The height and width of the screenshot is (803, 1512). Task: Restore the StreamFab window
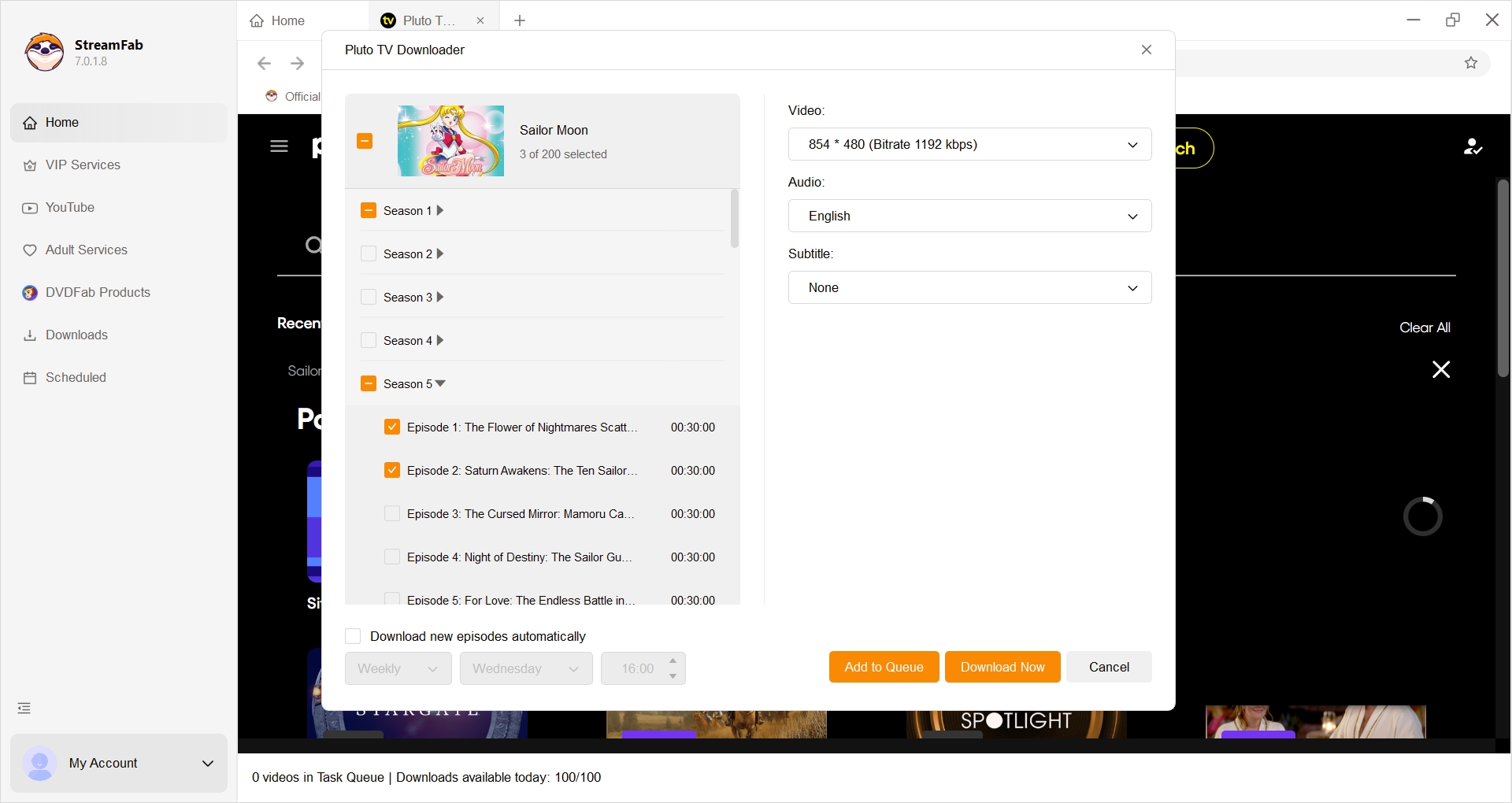pyautogui.click(x=1453, y=20)
